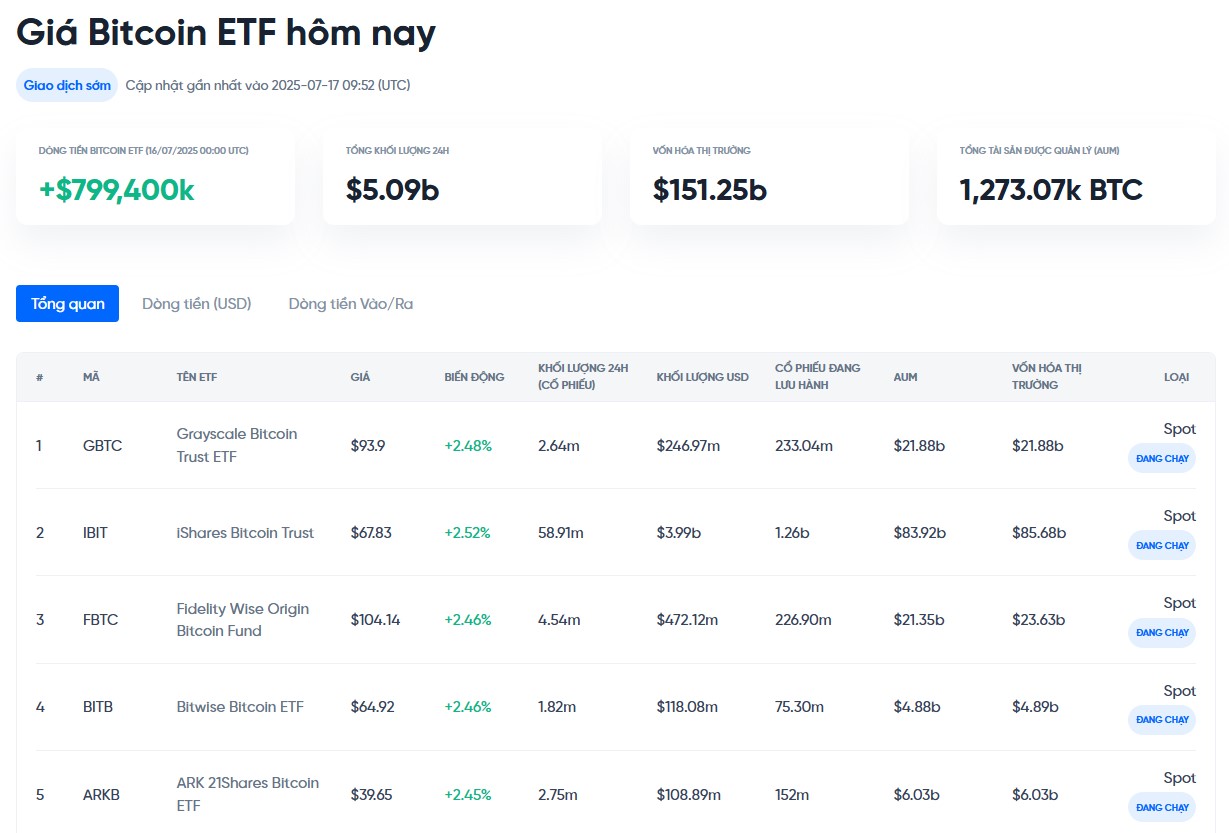Open Fidelity Wise Origin Bitcoin Fund link
The height and width of the screenshot is (833, 1229).
point(243,619)
